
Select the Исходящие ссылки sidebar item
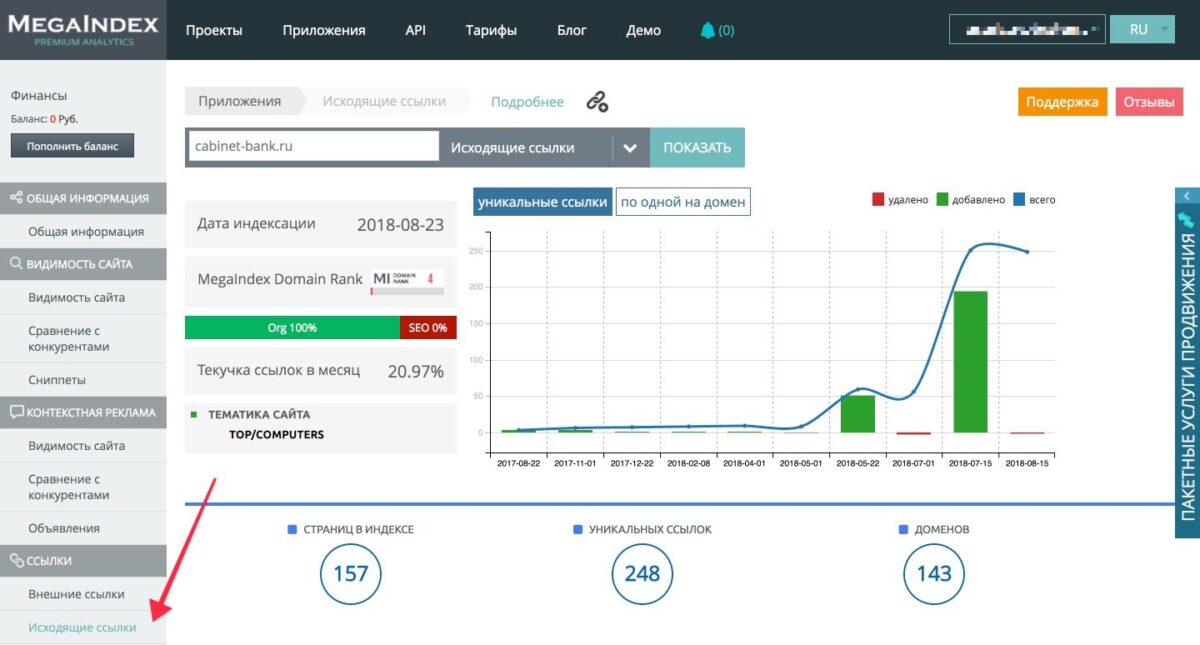[83, 627]
